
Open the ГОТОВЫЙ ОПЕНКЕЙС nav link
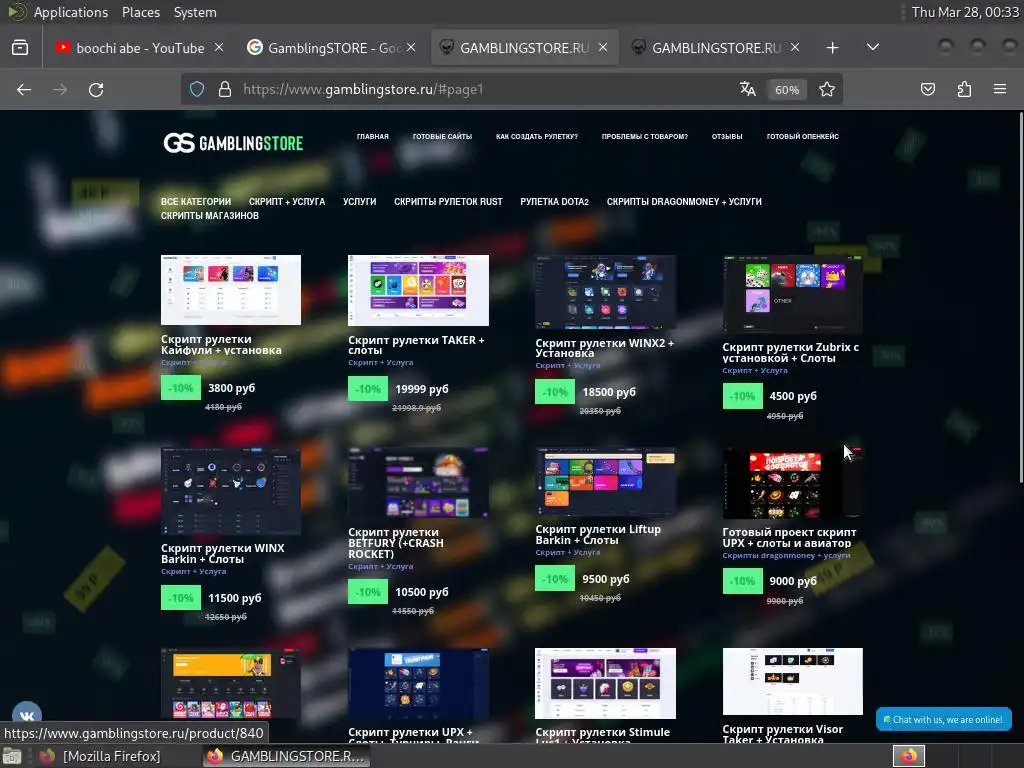pyautogui.click(x=803, y=136)
